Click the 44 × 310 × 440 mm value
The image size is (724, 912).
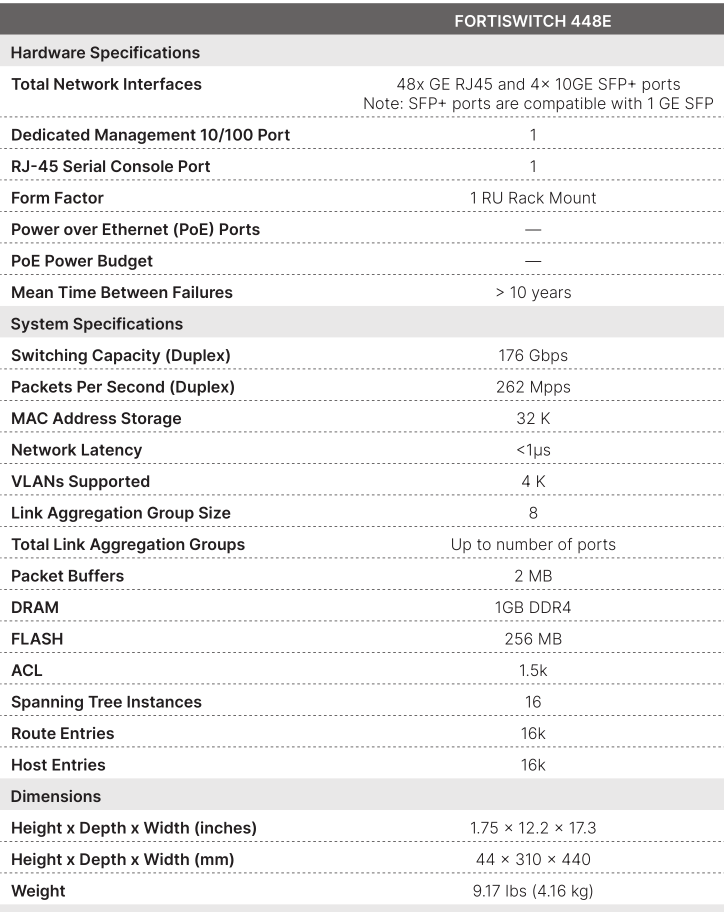click(x=533, y=860)
